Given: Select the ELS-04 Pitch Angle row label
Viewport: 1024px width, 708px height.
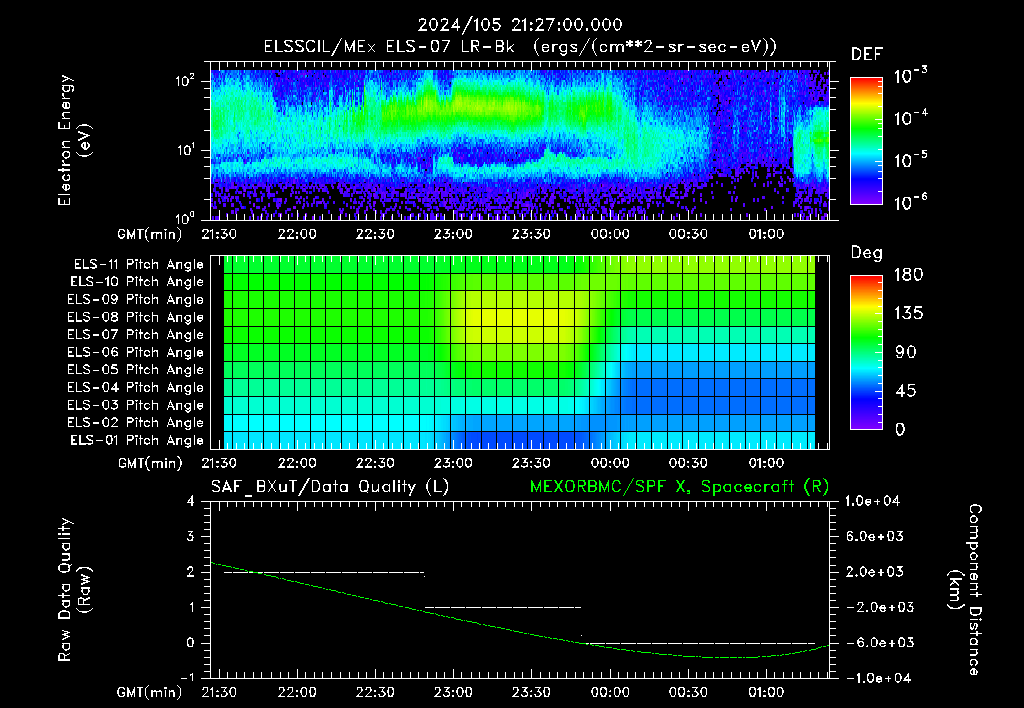Looking at the screenshot, I should [135, 387].
